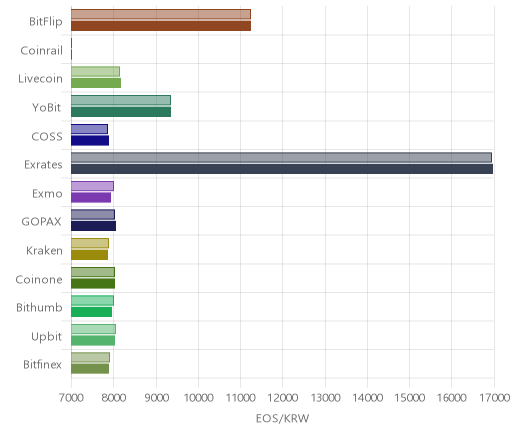
Task: Click the bright green Bithumb bar
Action: 92,312
